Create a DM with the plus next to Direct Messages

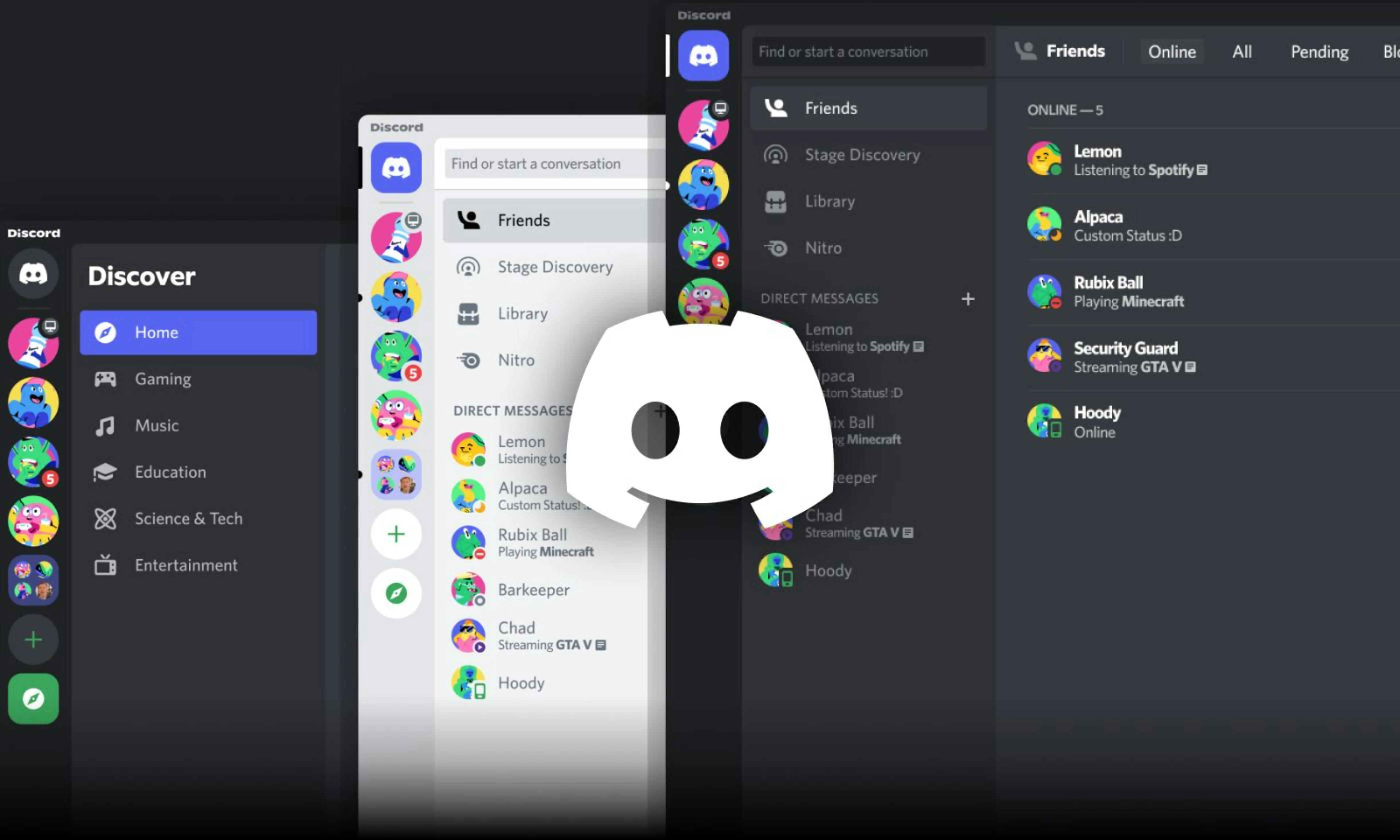pyautogui.click(x=968, y=298)
